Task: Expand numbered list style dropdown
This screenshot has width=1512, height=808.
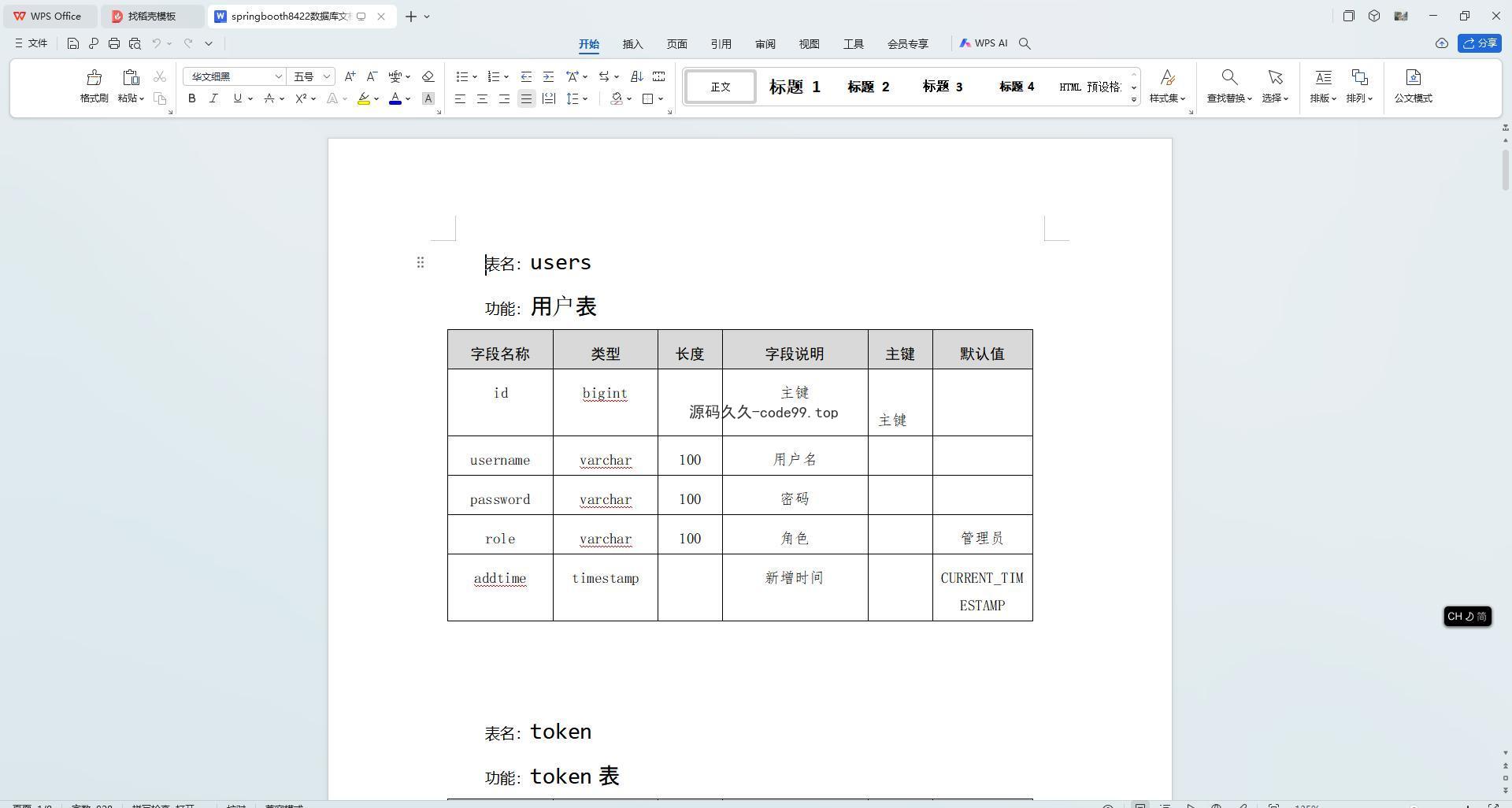Action: (506, 76)
